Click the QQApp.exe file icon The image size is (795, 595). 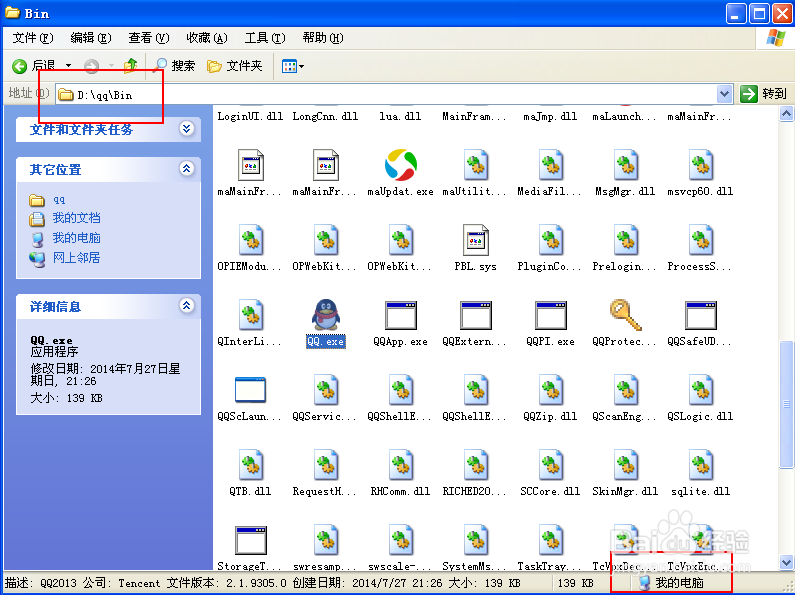pos(401,315)
